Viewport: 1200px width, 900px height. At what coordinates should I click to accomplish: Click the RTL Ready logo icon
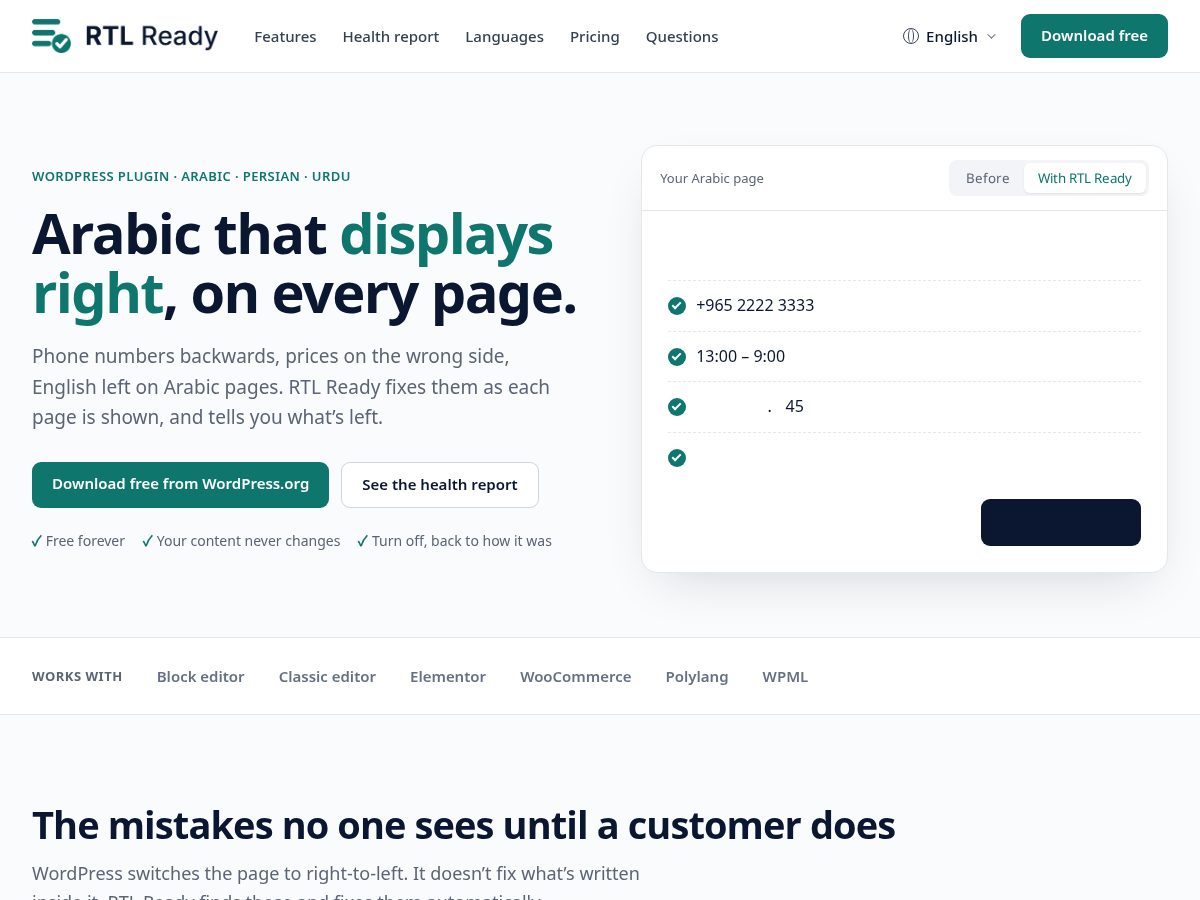coord(51,36)
